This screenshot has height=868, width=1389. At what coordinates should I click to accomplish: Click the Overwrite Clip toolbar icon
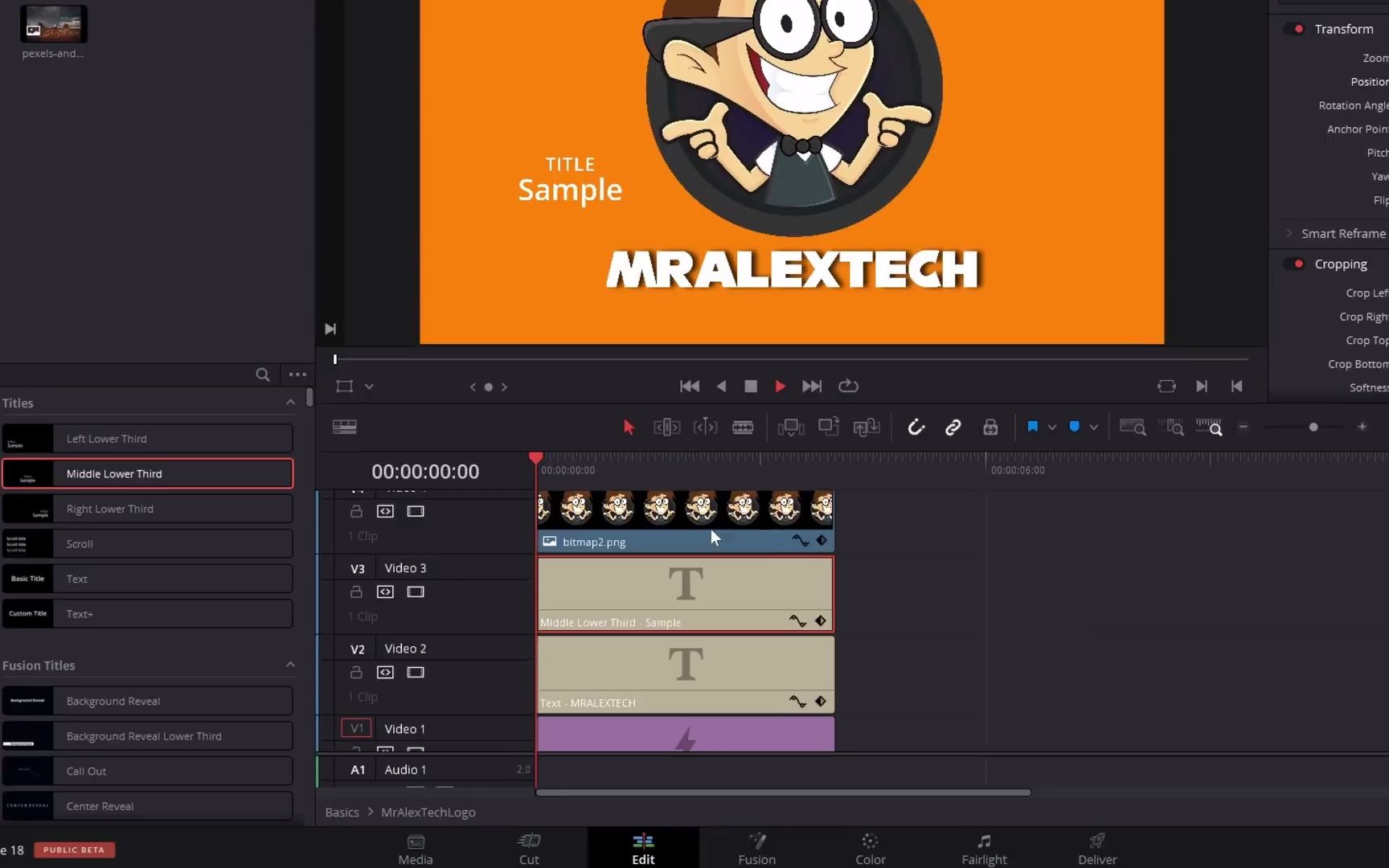pos(829,427)
